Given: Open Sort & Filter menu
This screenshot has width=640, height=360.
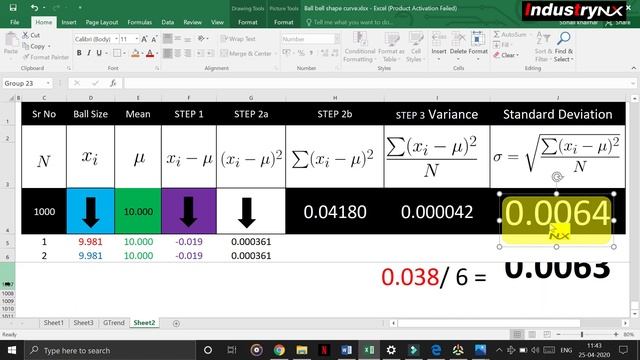Looking at the screenshot, I should [543, 48].
